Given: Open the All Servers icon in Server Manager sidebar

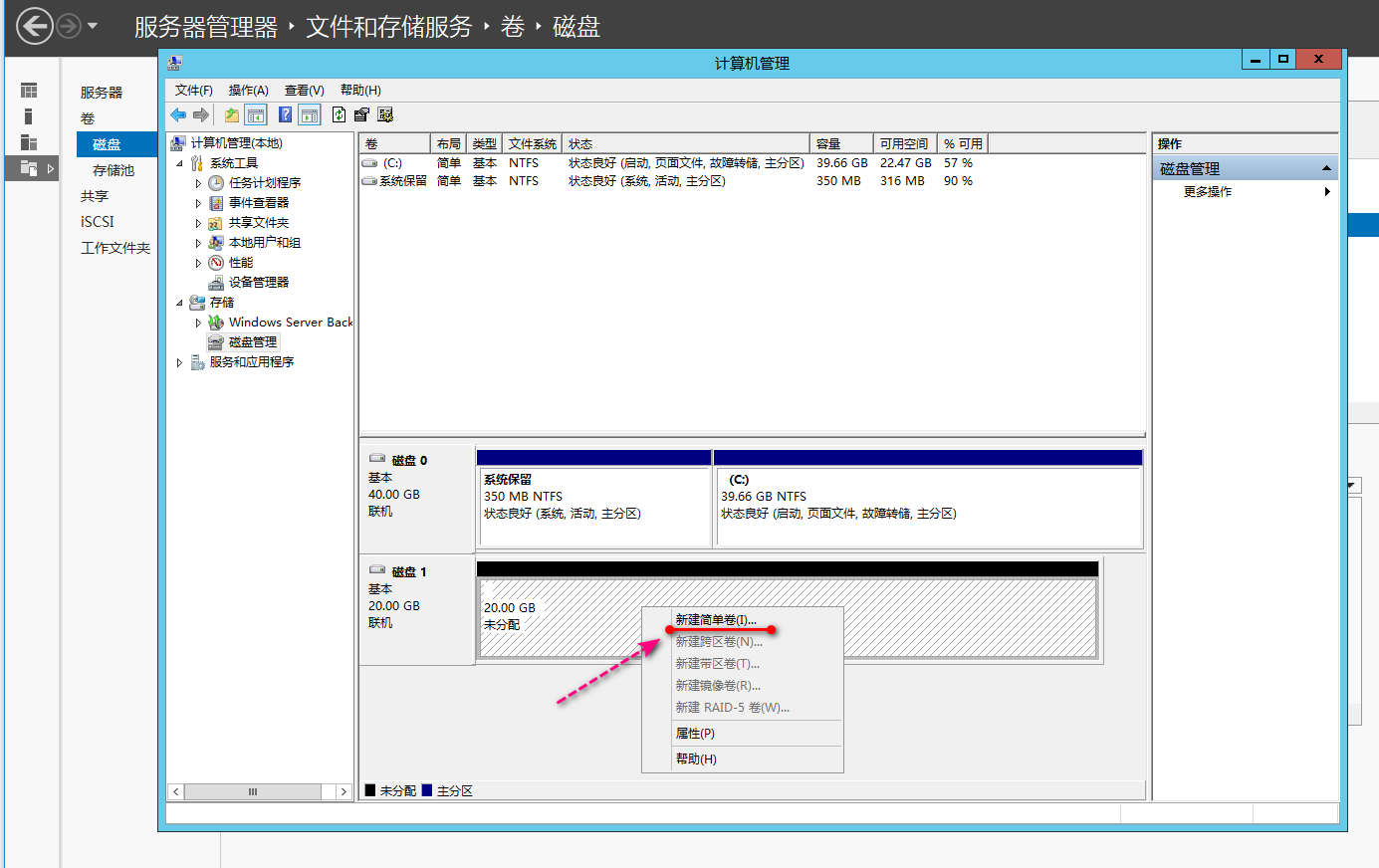Looking at the screenshot, I should tap(29, 142).
